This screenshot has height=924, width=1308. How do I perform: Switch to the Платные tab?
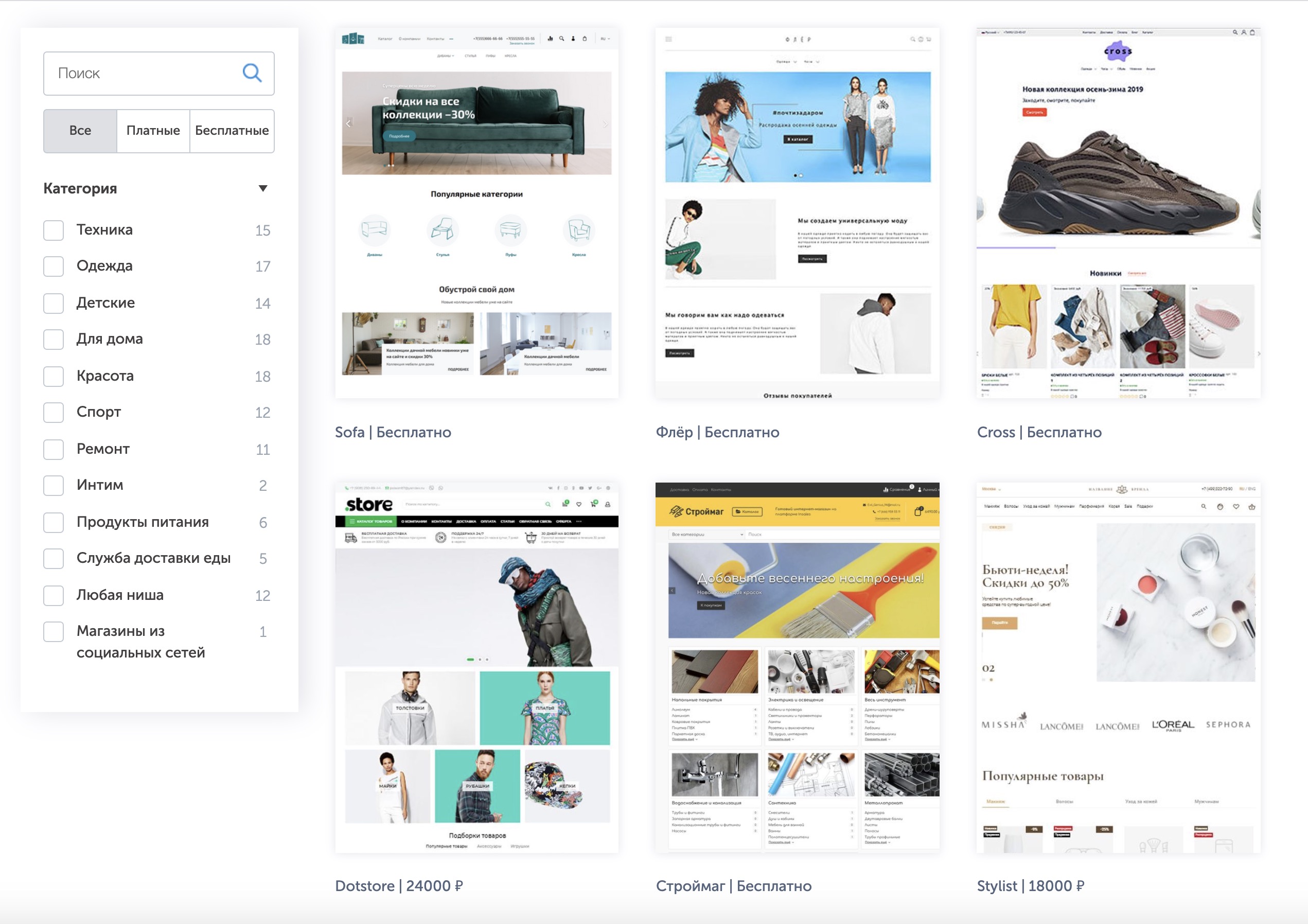tap(153, 131)
